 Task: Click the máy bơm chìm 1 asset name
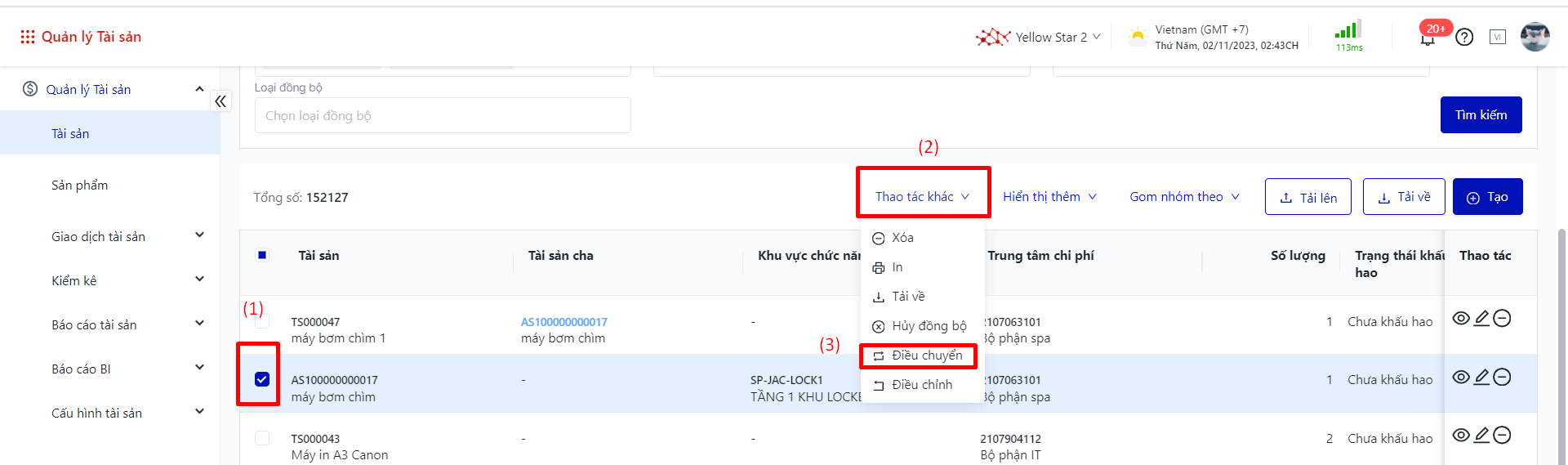click(x=338, y=338)
